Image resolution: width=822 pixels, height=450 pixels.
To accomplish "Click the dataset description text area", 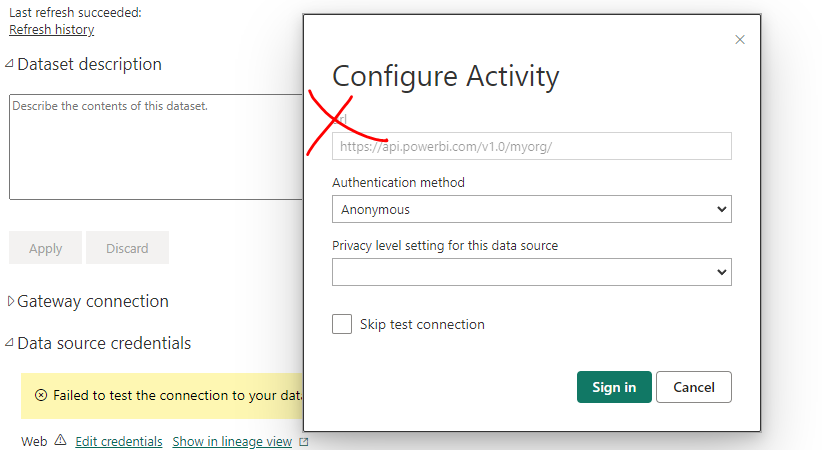I will tap(156, 147).
